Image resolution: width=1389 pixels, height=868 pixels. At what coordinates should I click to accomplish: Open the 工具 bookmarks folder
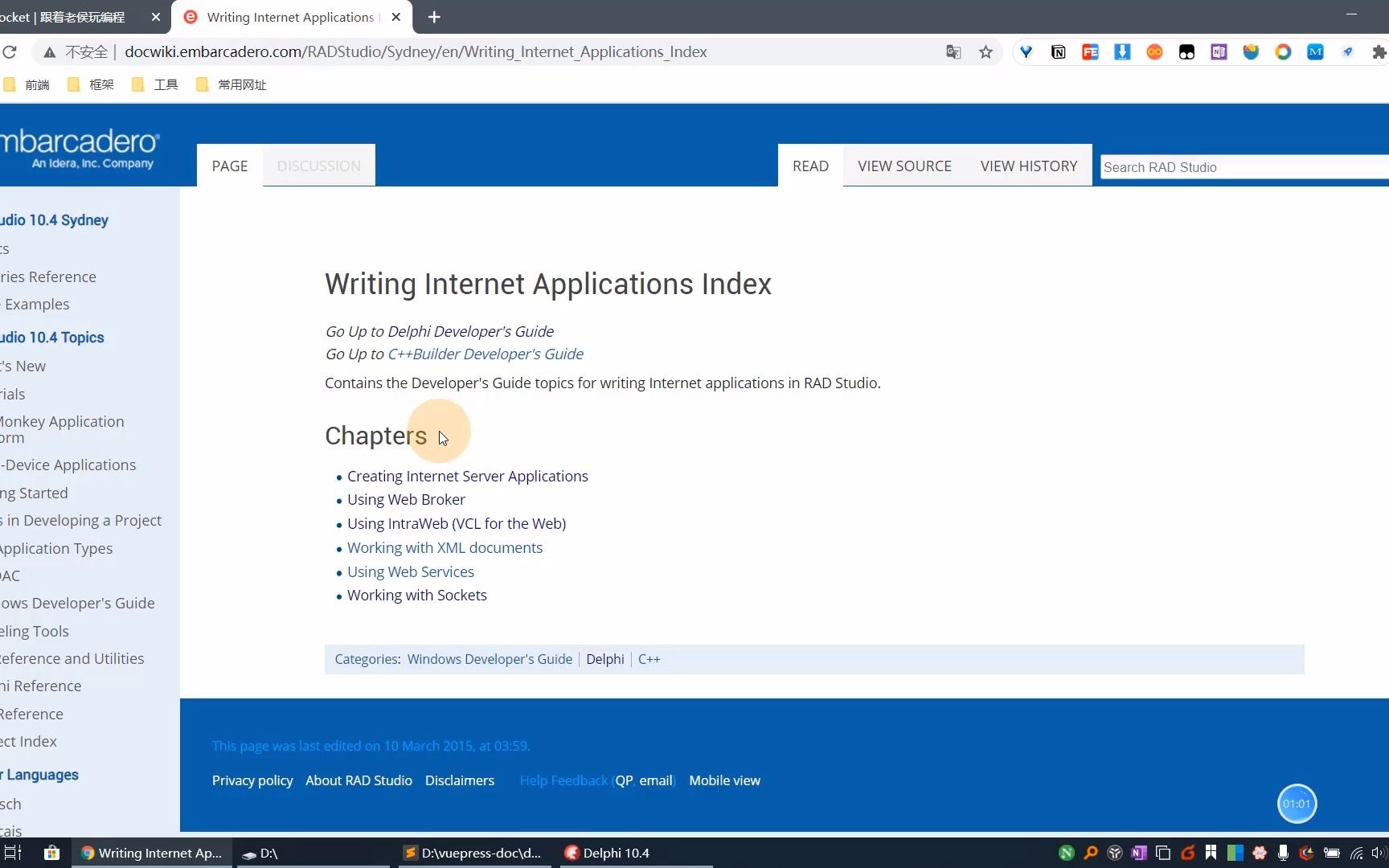156,84
